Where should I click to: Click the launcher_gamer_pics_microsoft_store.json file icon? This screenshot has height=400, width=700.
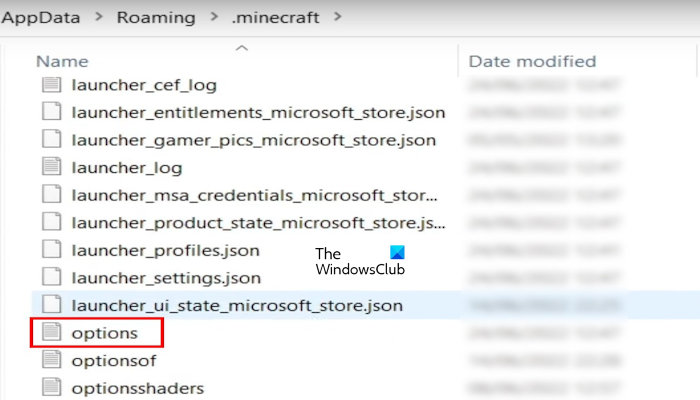(52, 139)
